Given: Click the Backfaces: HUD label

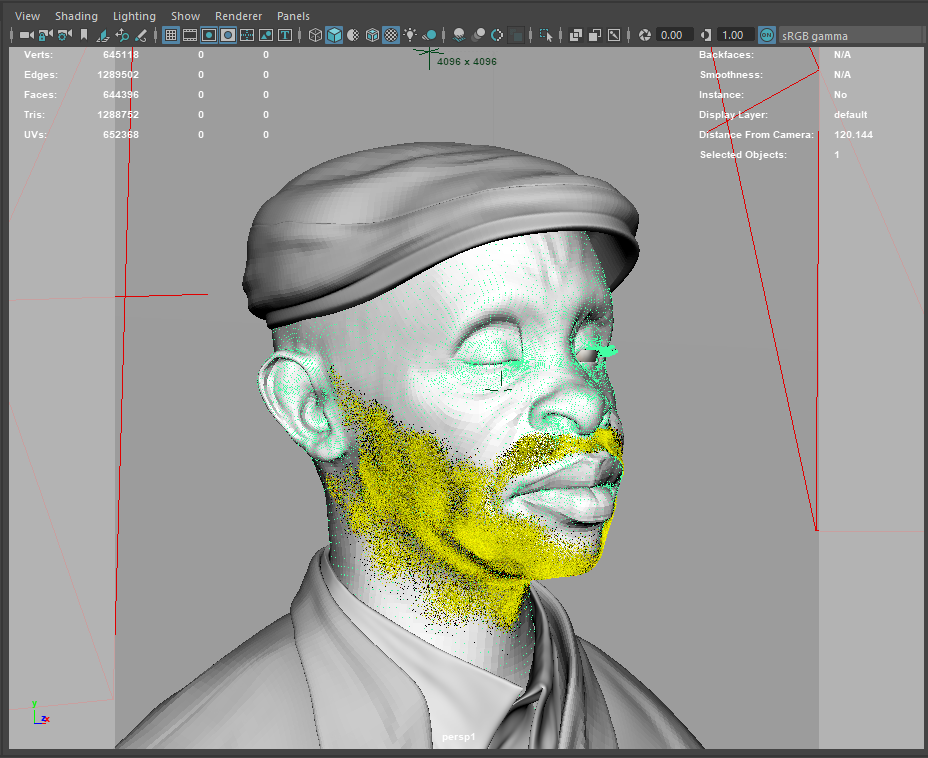Looking at the screenshot, I should click(726, 54).
